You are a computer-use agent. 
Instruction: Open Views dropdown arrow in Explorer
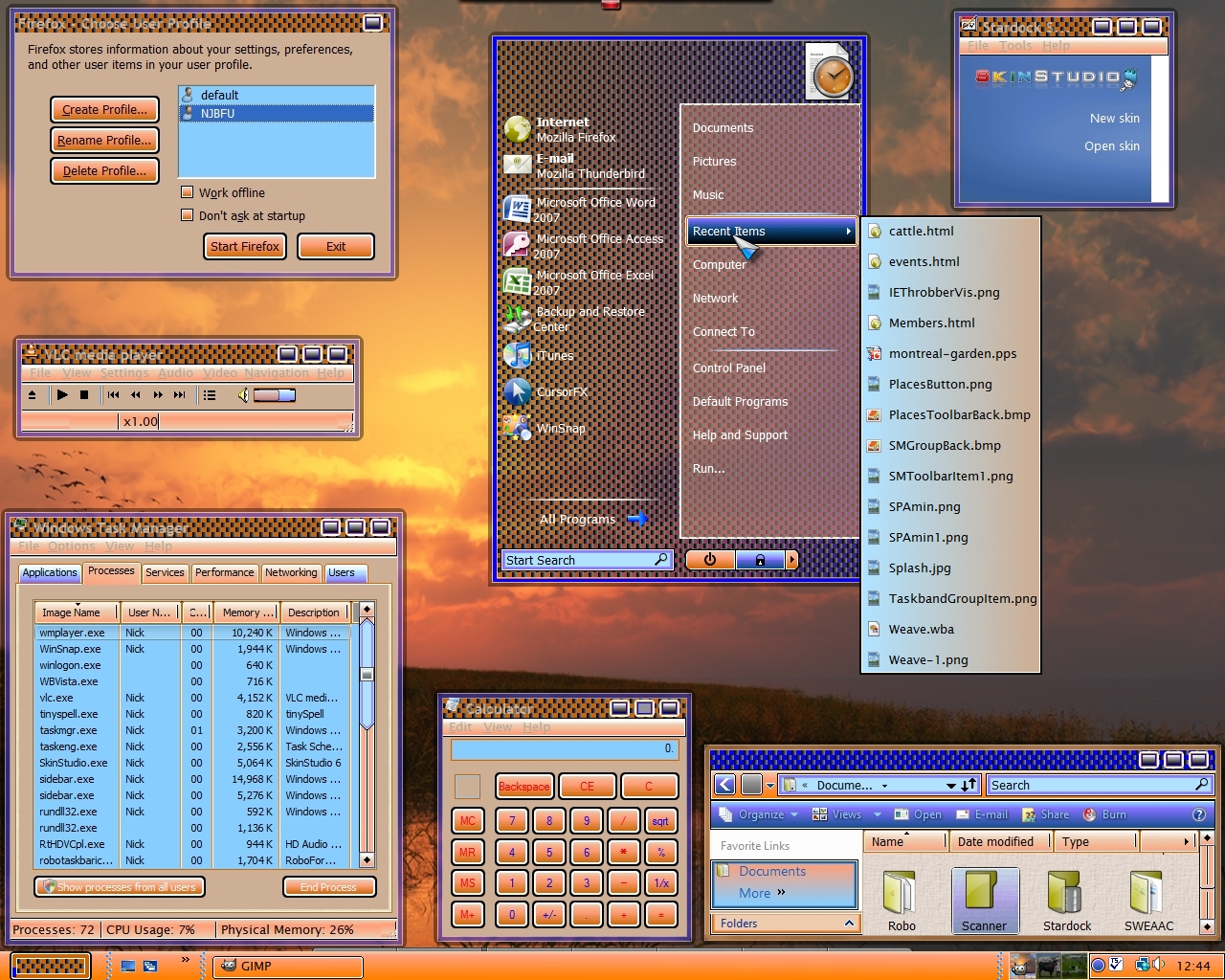(879, 814)
